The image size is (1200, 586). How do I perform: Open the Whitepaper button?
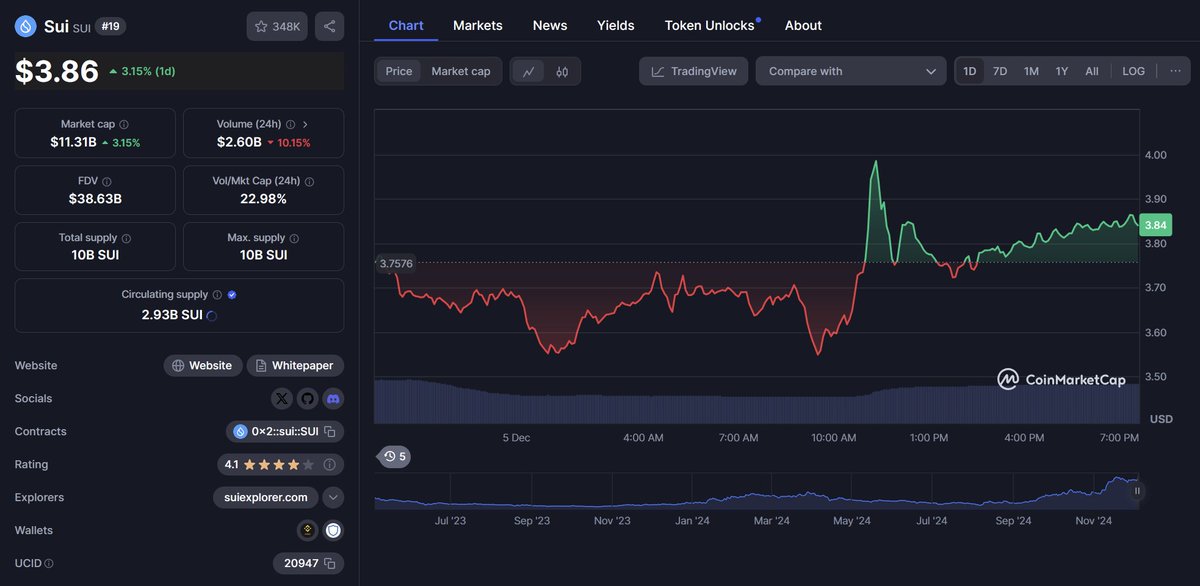point(295,365)
